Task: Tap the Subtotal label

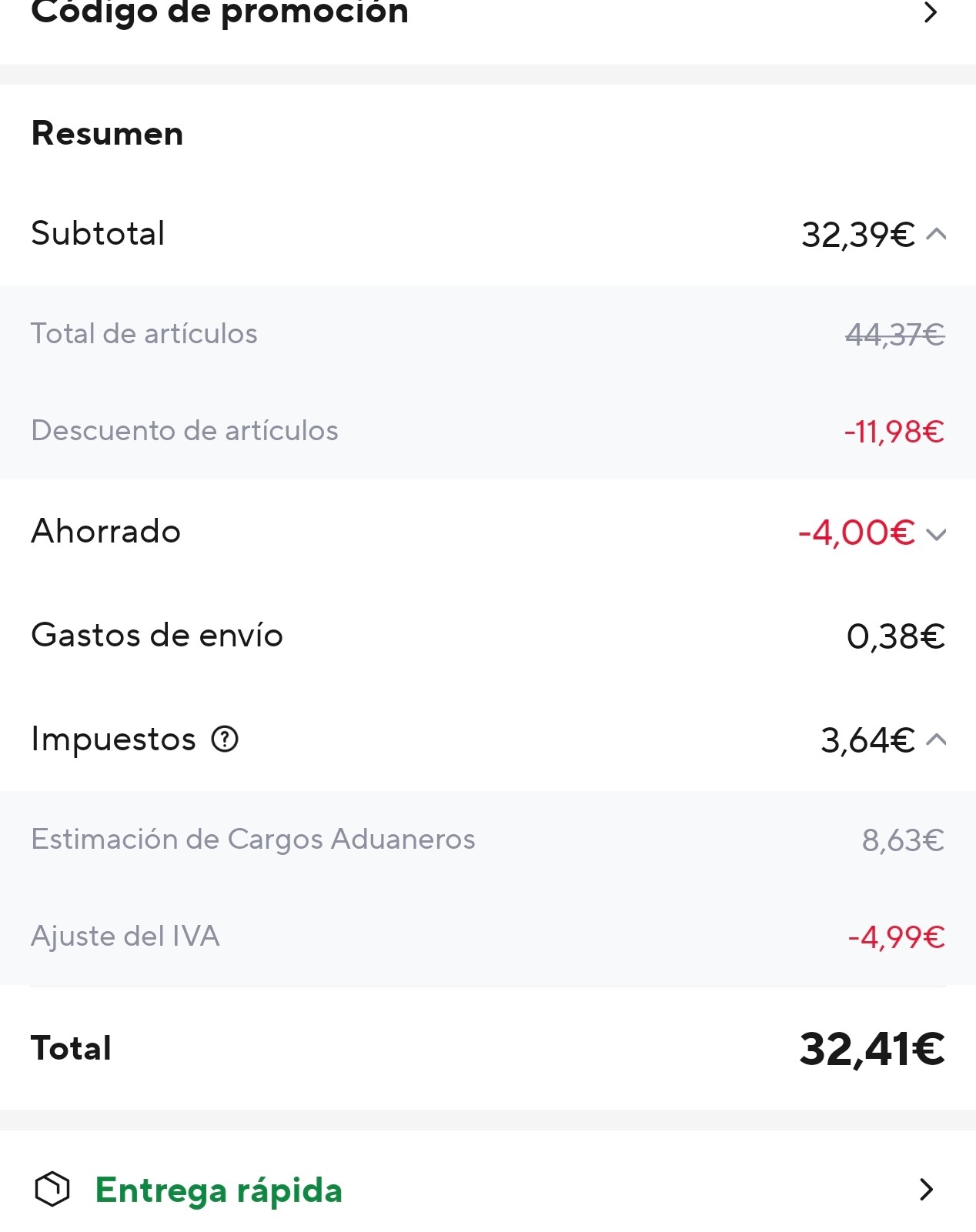Action: (x=98, y=233)
